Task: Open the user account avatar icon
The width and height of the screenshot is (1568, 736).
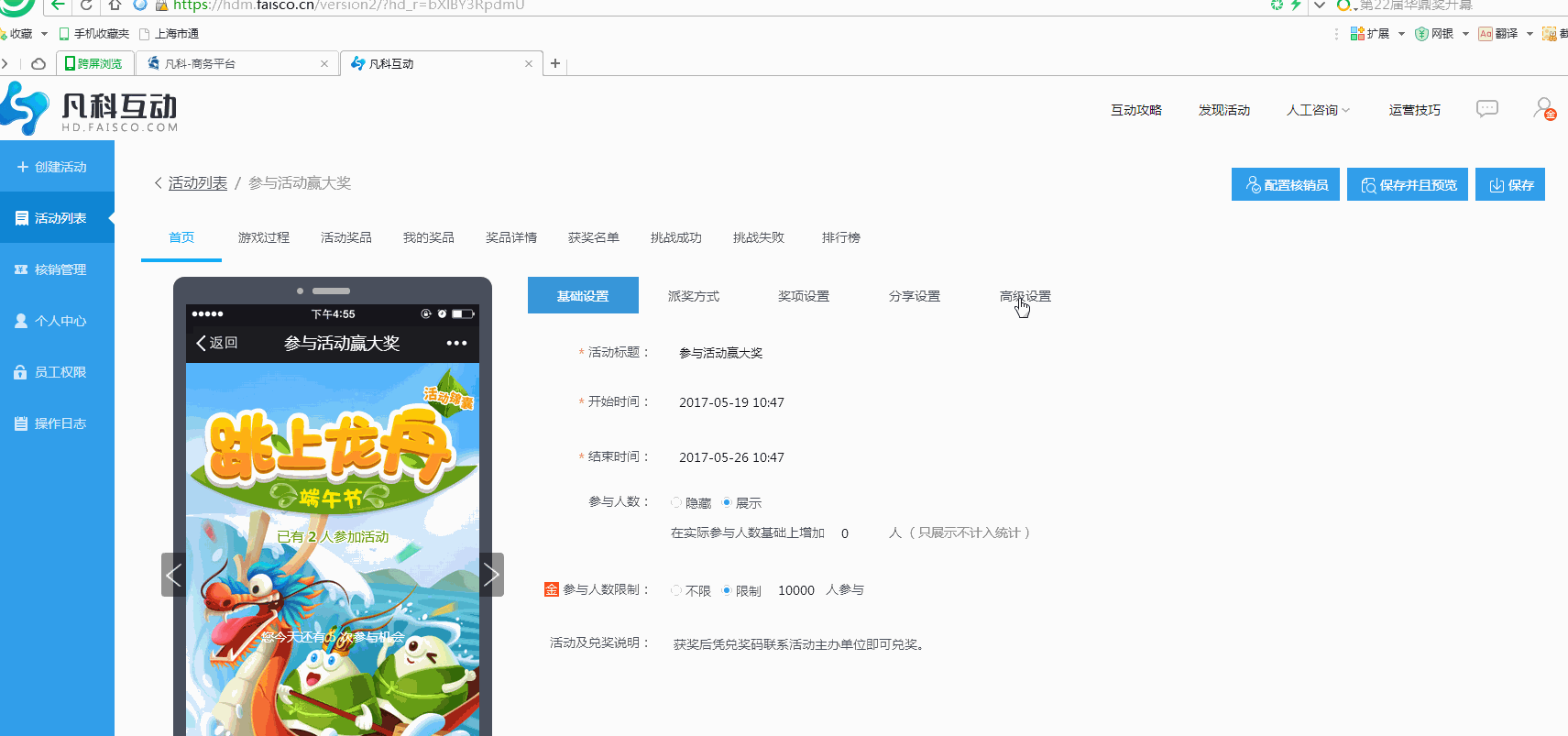Action: 1544,109
